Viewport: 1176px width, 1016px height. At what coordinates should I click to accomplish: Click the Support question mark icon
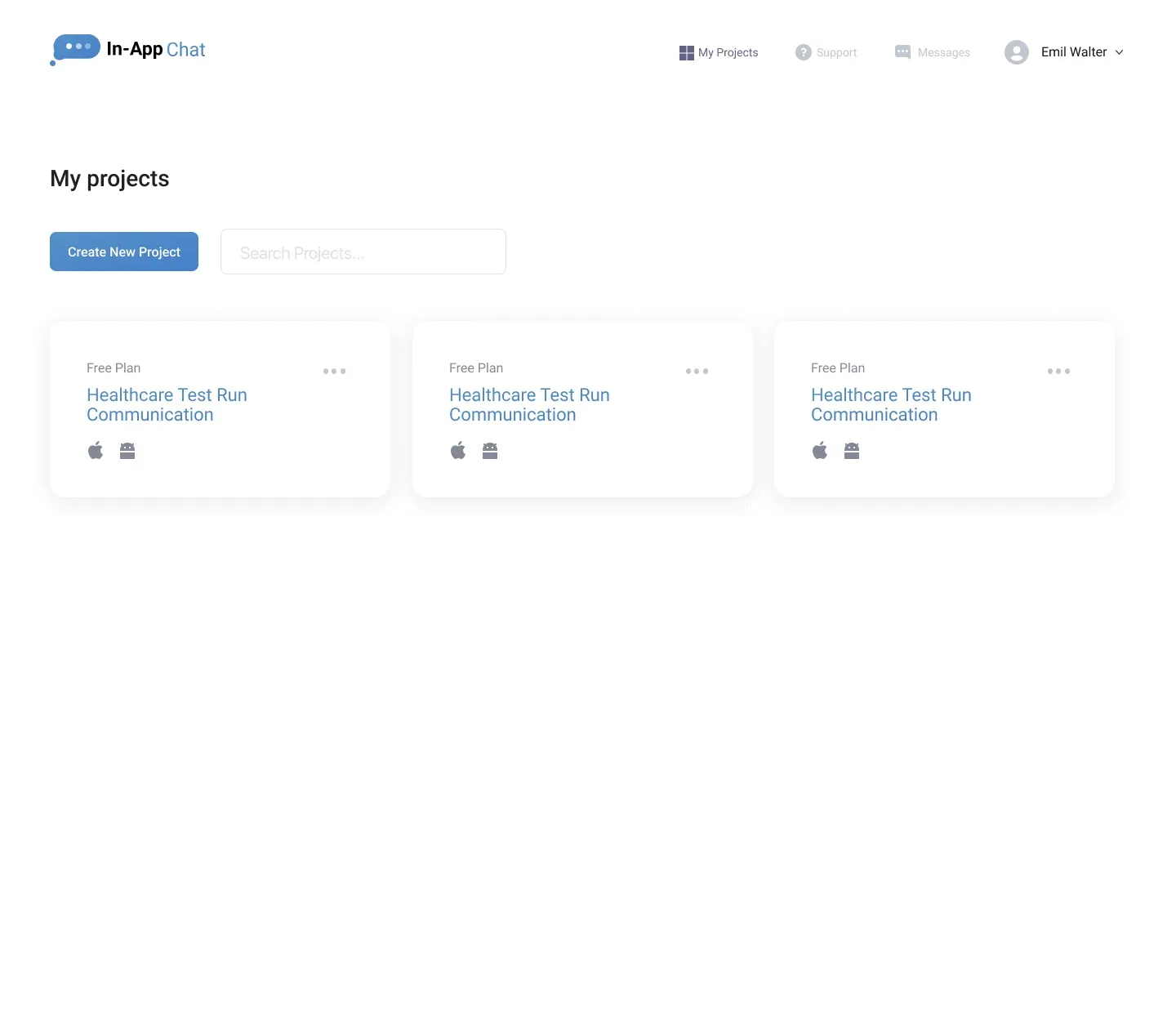click(804, 52)
